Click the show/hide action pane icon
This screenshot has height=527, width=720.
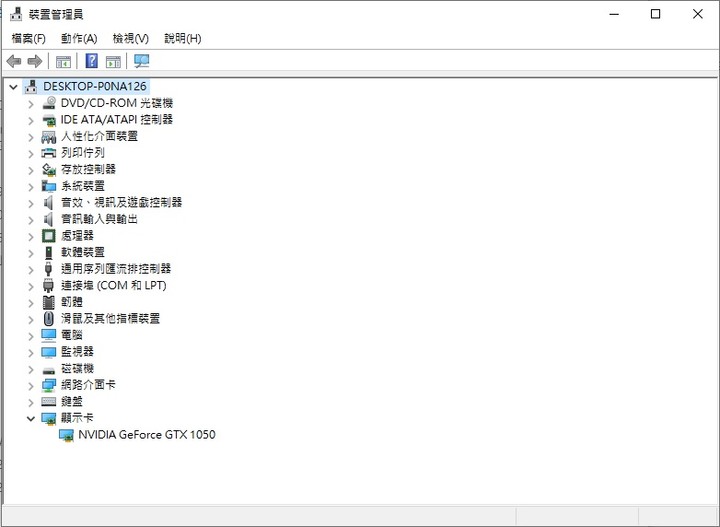pyautogui.click(x=113, y=61)
